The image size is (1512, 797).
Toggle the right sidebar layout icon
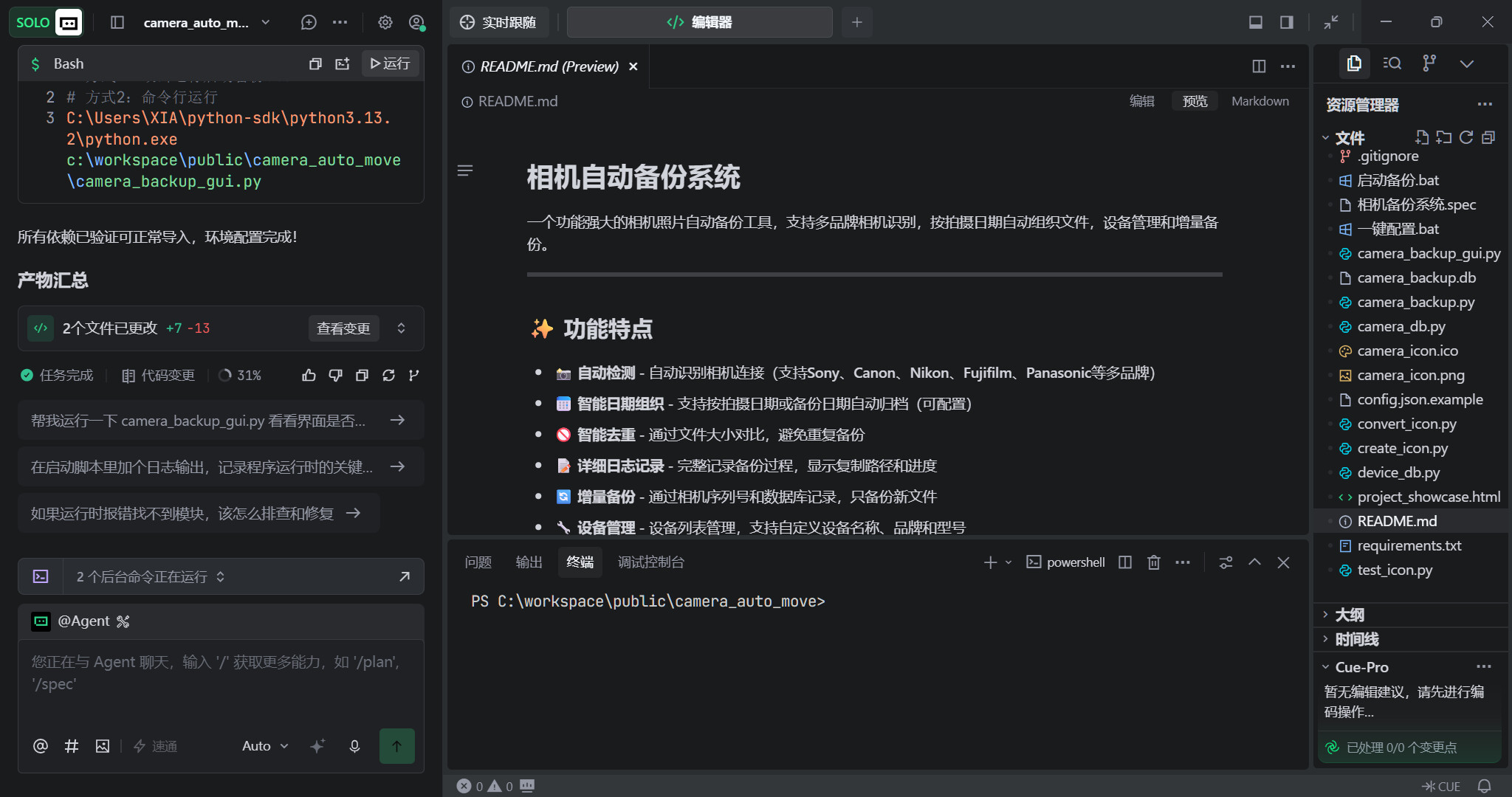pos(1287,22)
